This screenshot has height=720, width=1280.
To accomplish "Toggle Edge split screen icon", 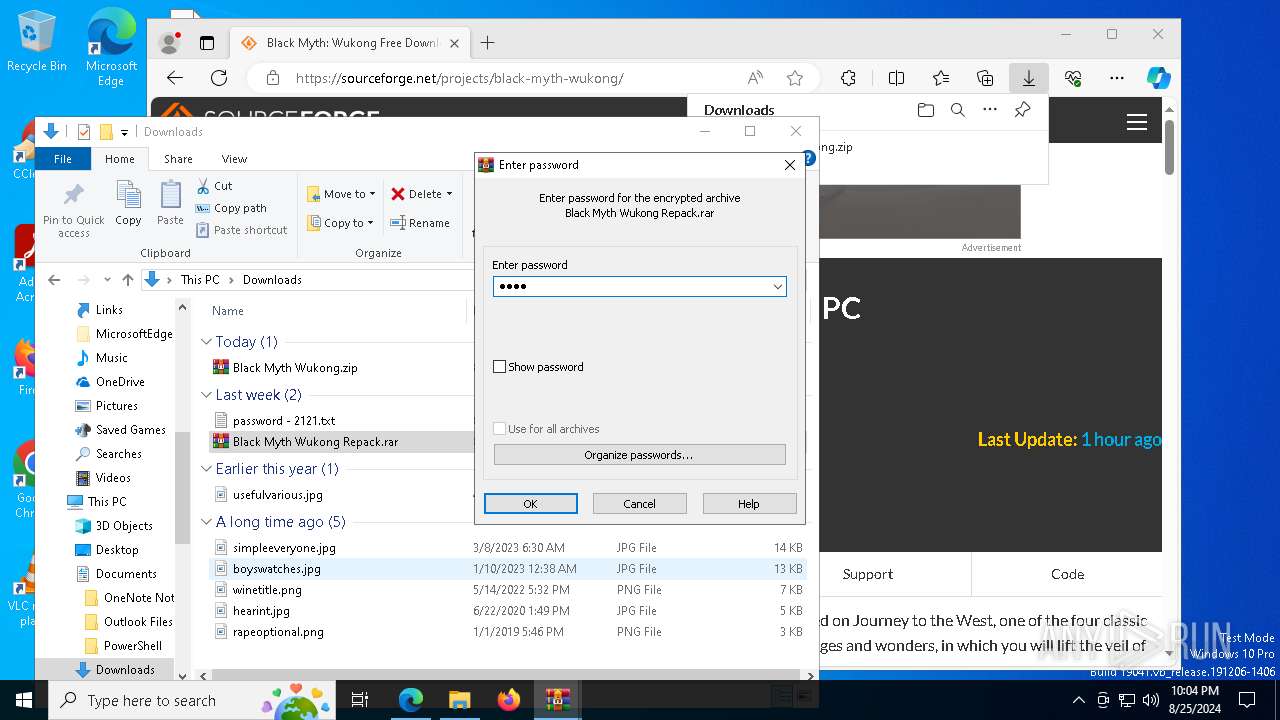I will (x=896, y=78).
